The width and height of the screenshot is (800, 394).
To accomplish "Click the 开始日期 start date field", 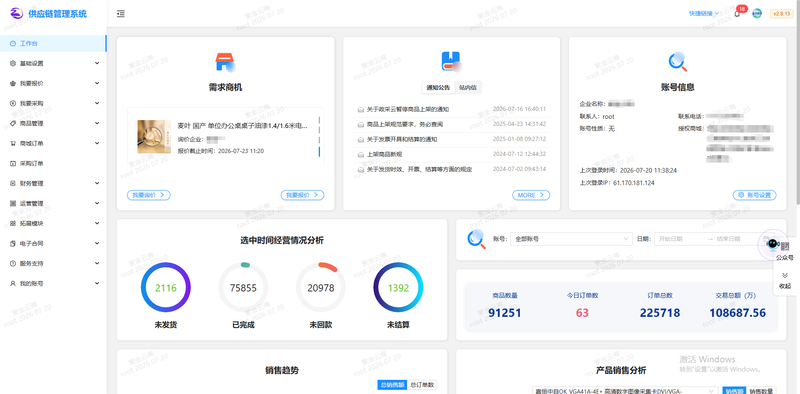I will point(680,239).
